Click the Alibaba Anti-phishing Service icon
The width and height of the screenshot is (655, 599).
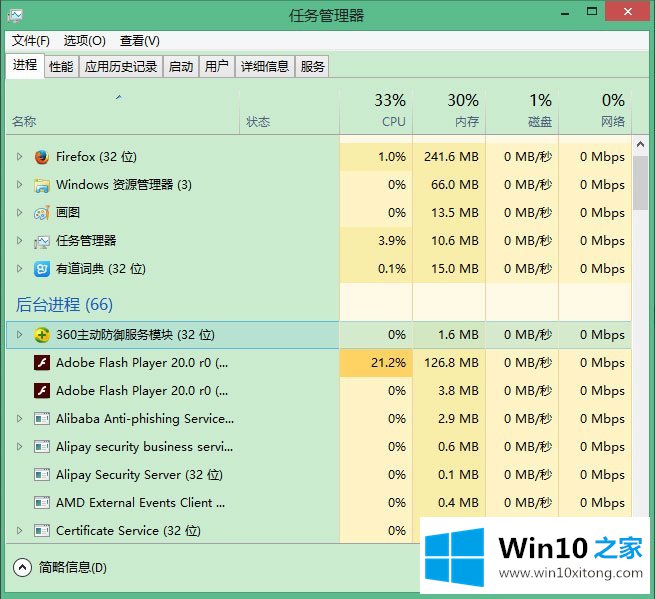click(x=42, y=419)
